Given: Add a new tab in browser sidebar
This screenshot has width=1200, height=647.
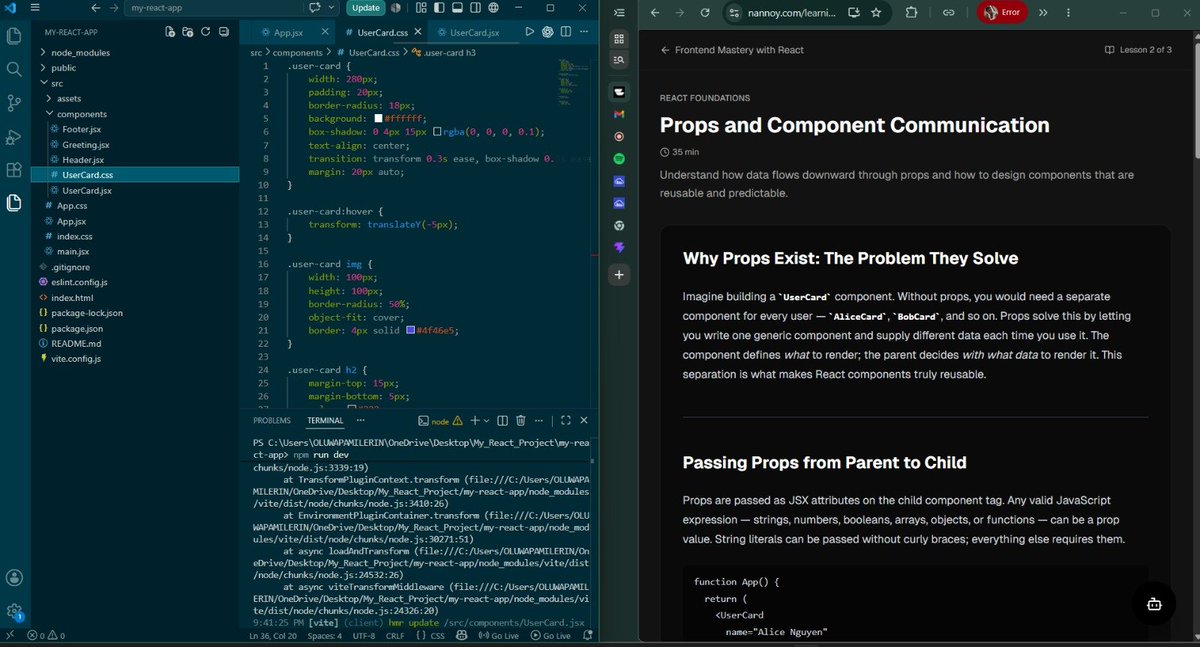Looking at the screenshot, I should pos(619,274).
